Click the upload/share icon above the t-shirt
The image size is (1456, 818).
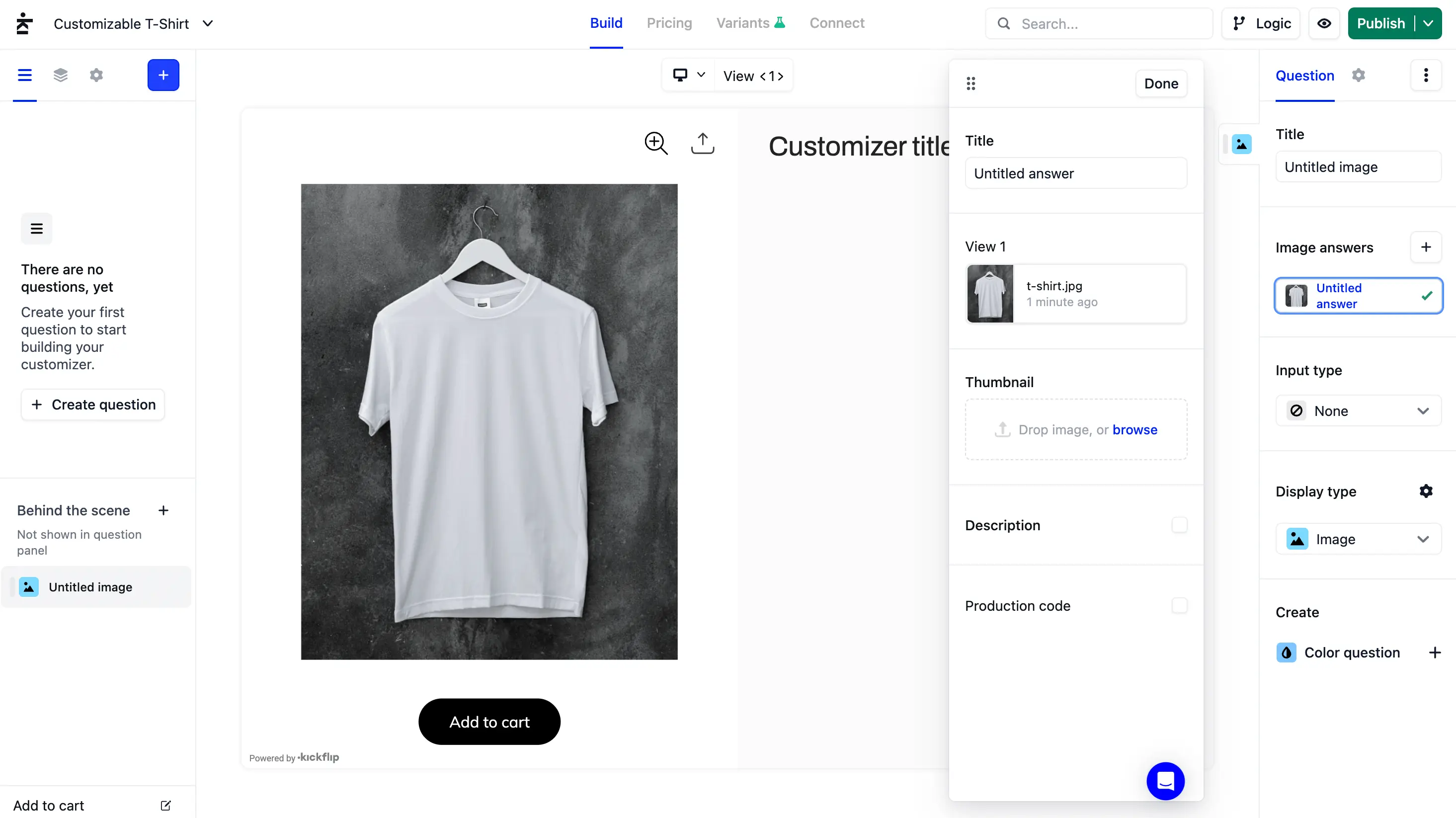pos(703,143)
